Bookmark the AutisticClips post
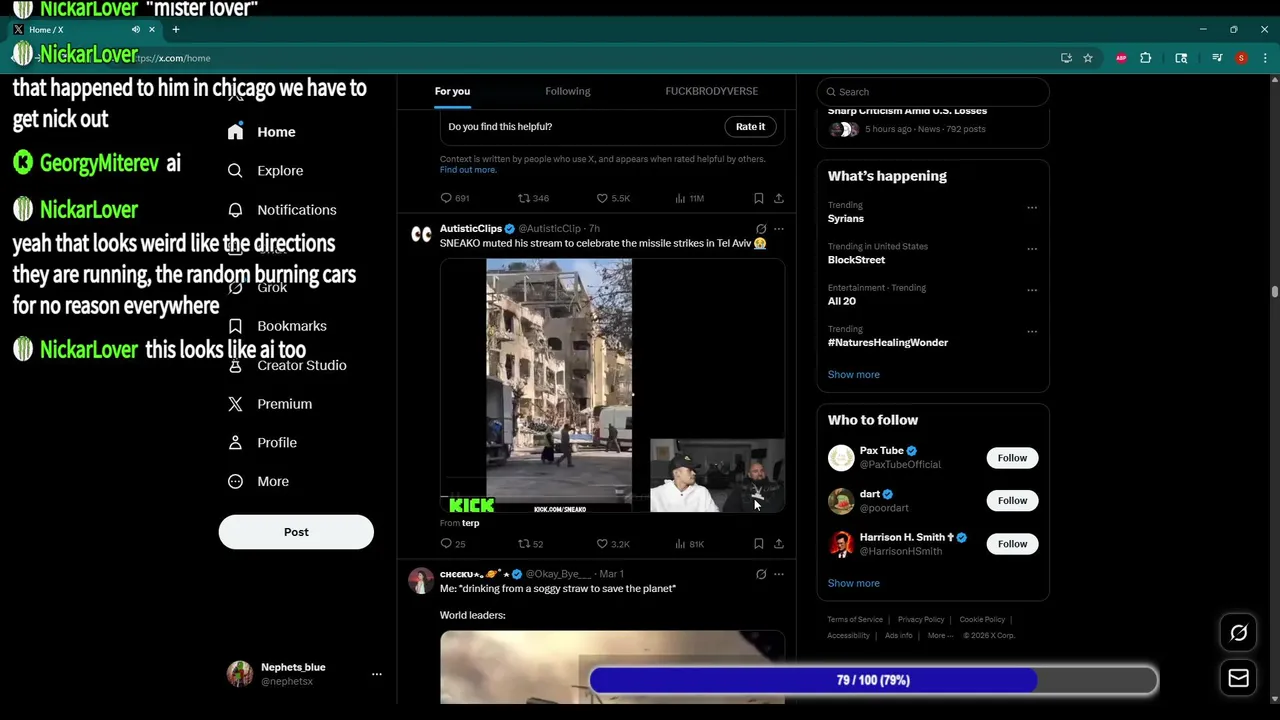The image size is (1280, 720). click(759, 544)
